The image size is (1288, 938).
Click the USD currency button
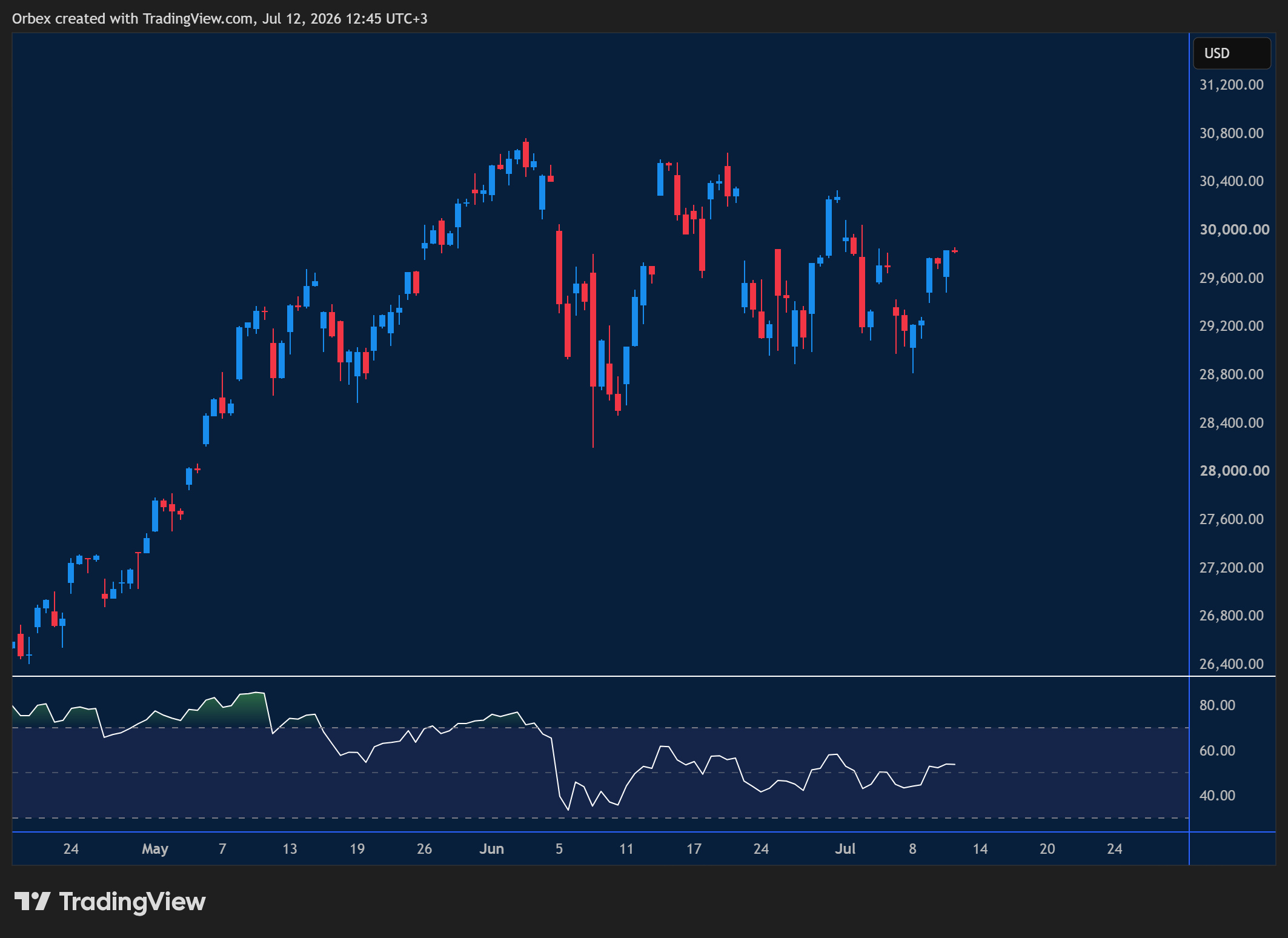click(x=1232, y=53)
